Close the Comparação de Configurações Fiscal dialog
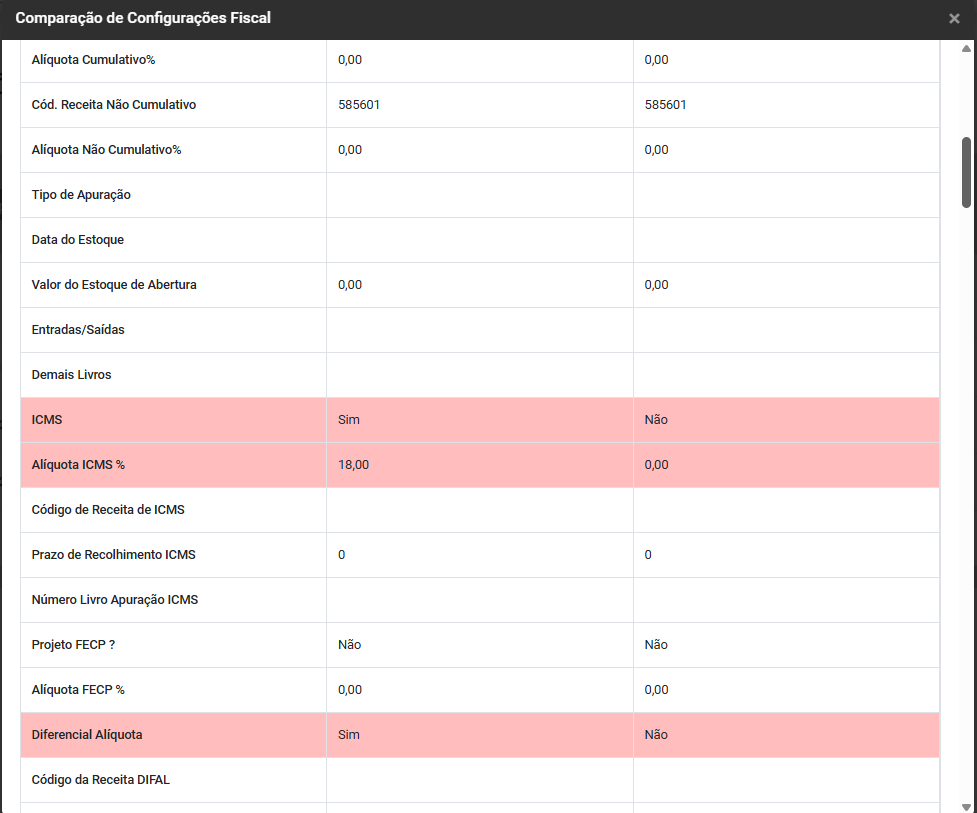Image resolution: width=977 pixels, height=813 pixels. click(954, 19)
